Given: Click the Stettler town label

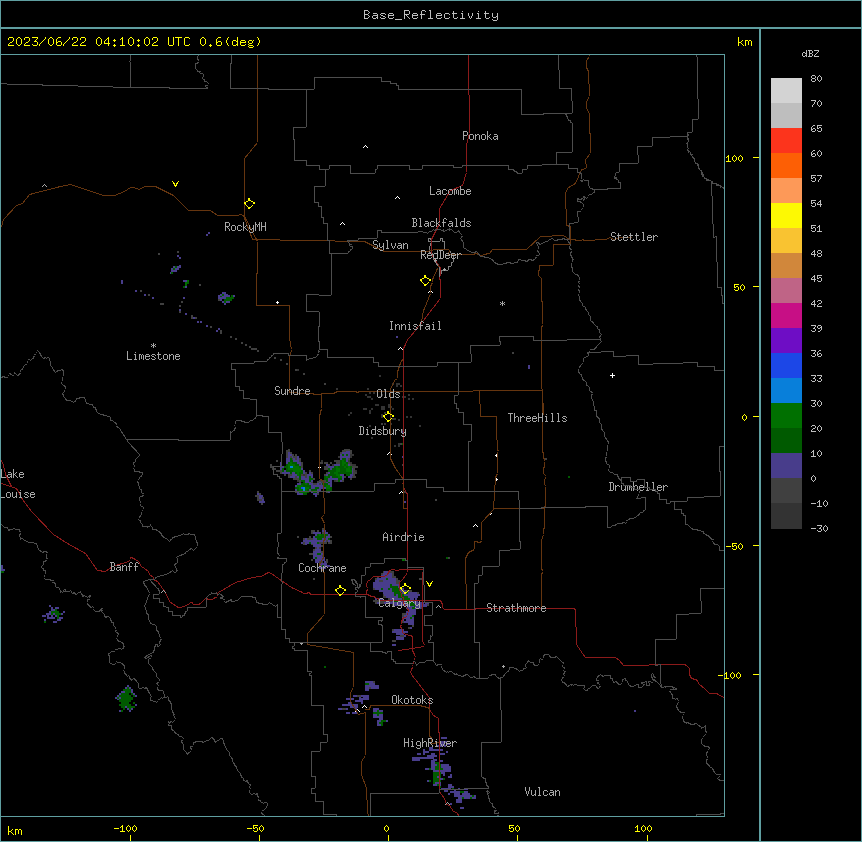Looking at the screenshot, I should coord(634,237).
